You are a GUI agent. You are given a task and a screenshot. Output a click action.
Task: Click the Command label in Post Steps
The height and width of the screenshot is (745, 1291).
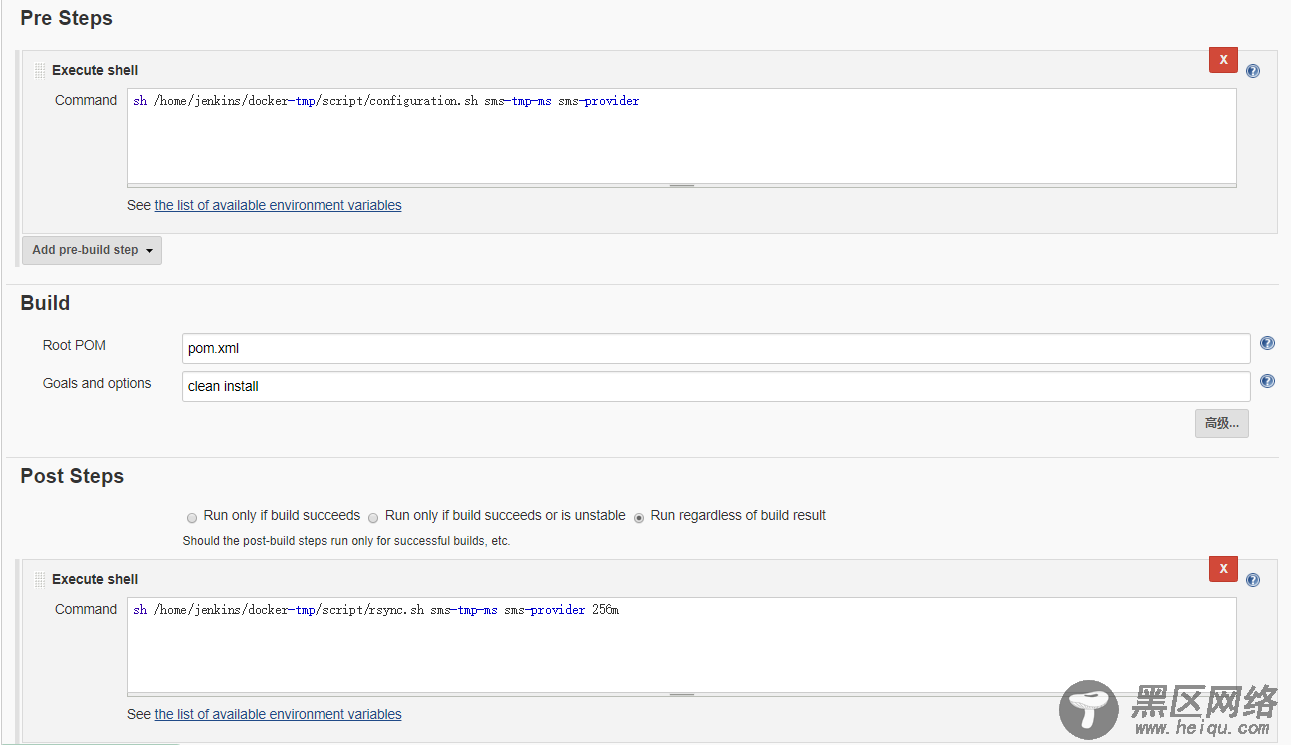(86, 609)
